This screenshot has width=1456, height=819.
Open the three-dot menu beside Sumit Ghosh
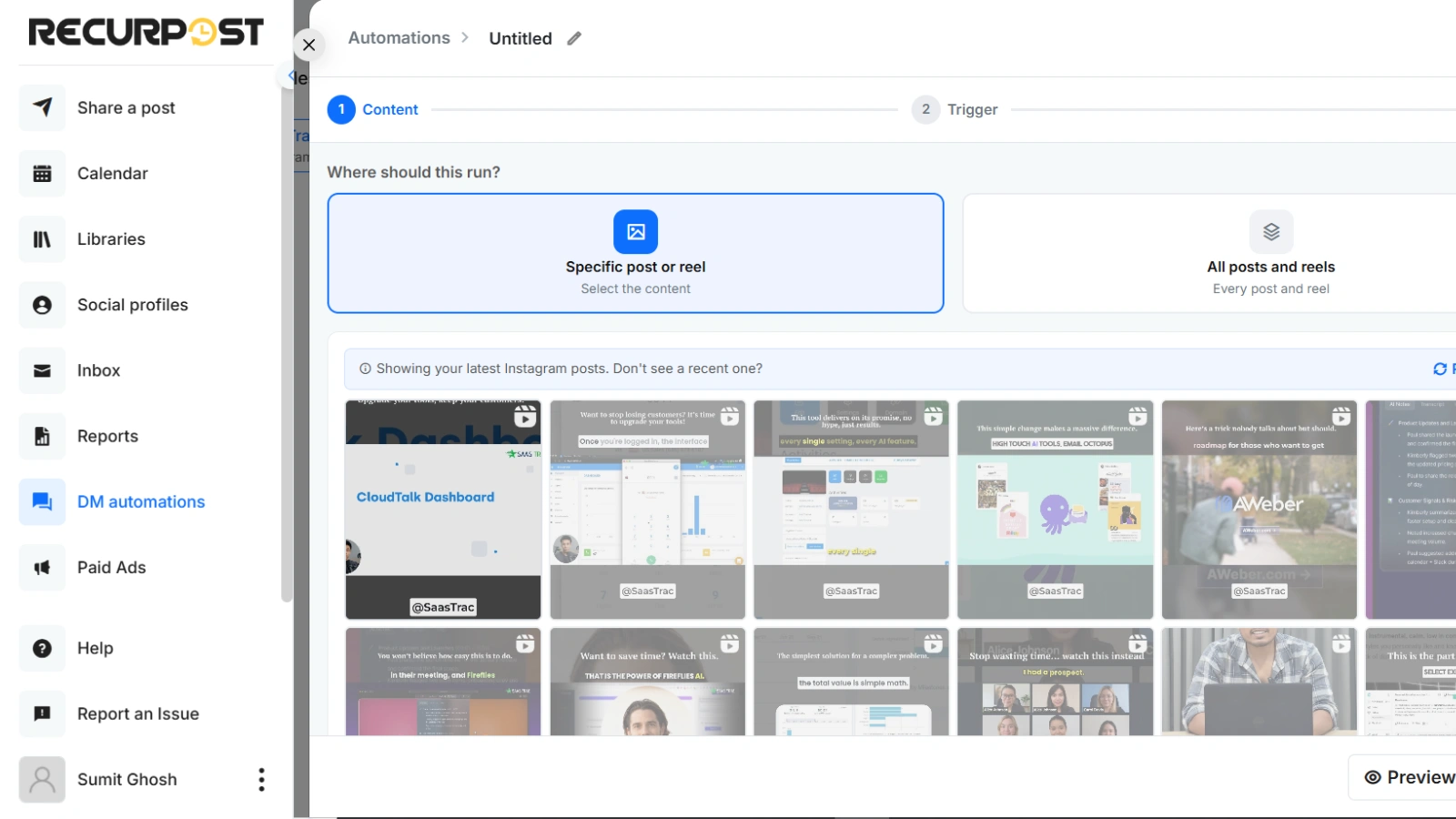261,779
